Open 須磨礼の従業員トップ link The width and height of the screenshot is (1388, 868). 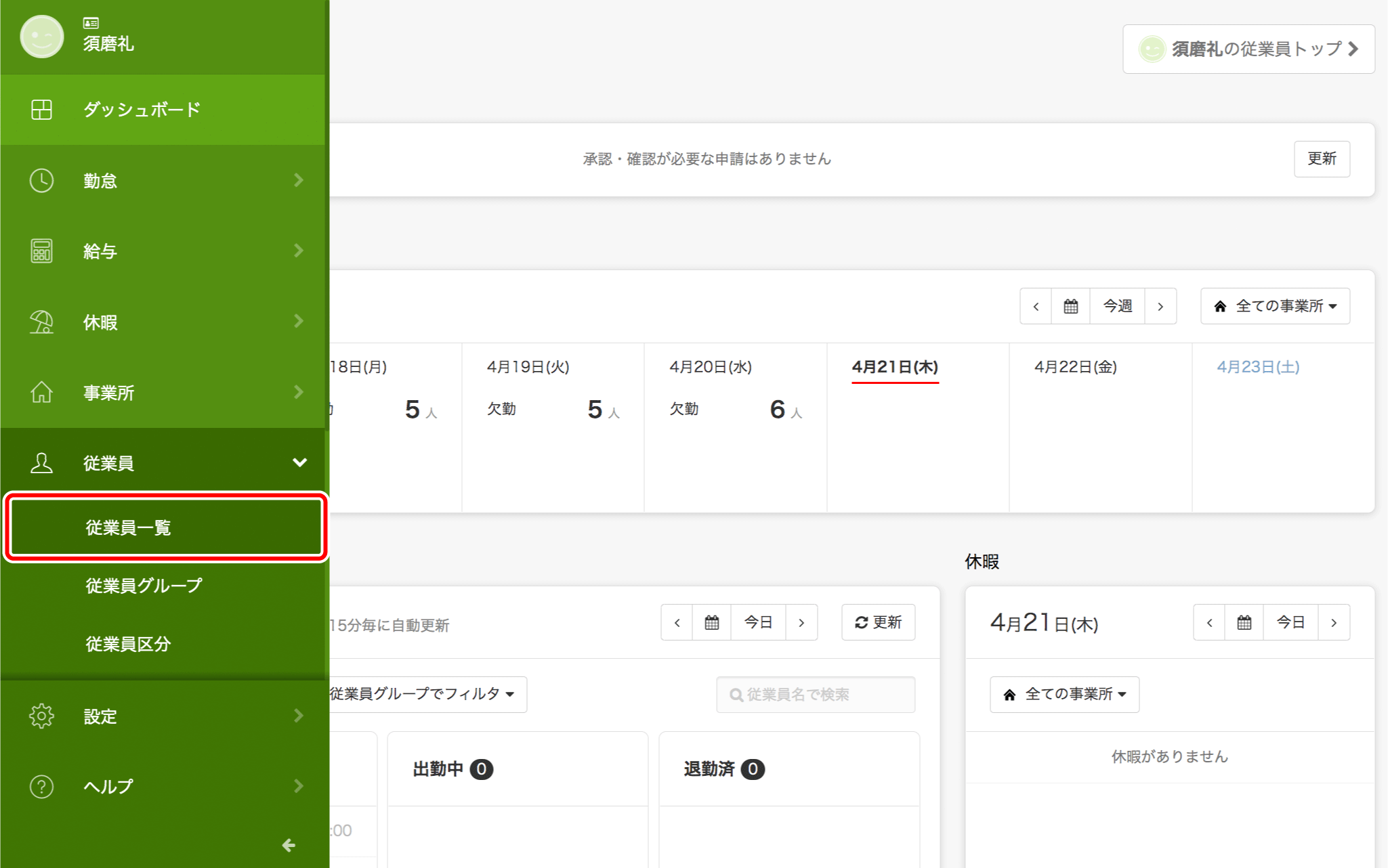(1248, 49)
